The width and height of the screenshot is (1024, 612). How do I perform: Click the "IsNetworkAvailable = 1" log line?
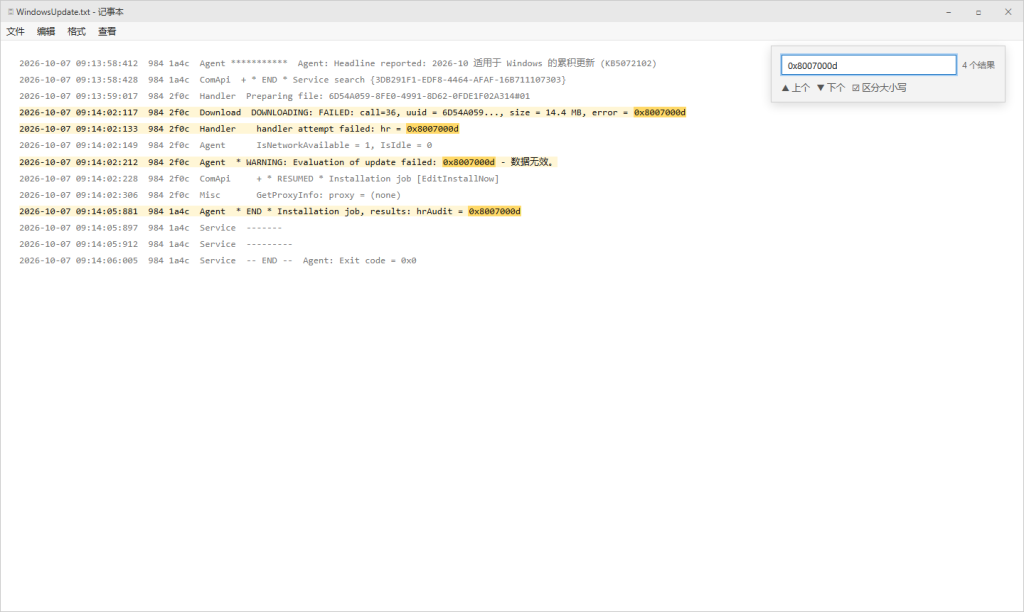click(x=225, y=145)
